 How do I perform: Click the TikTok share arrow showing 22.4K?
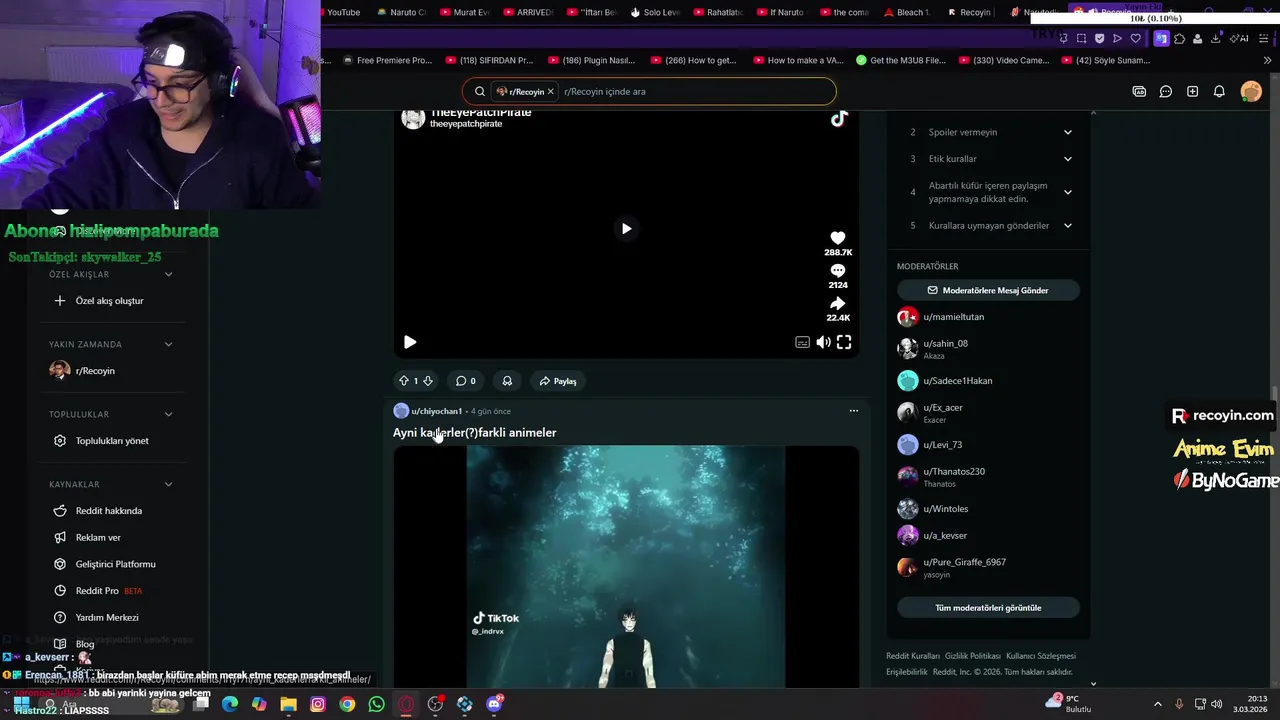pyautogui.click(x=838, y=303)
